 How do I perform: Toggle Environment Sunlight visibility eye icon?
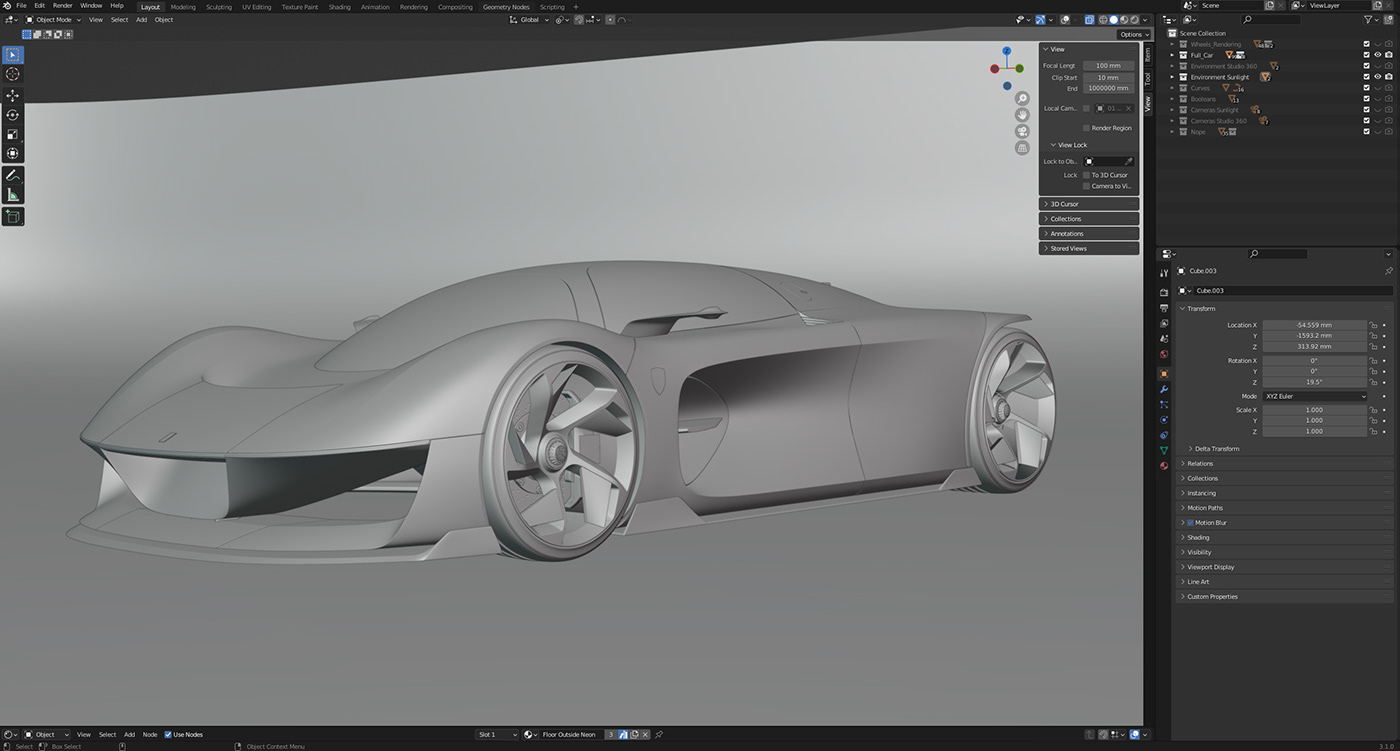(1378, 77)
